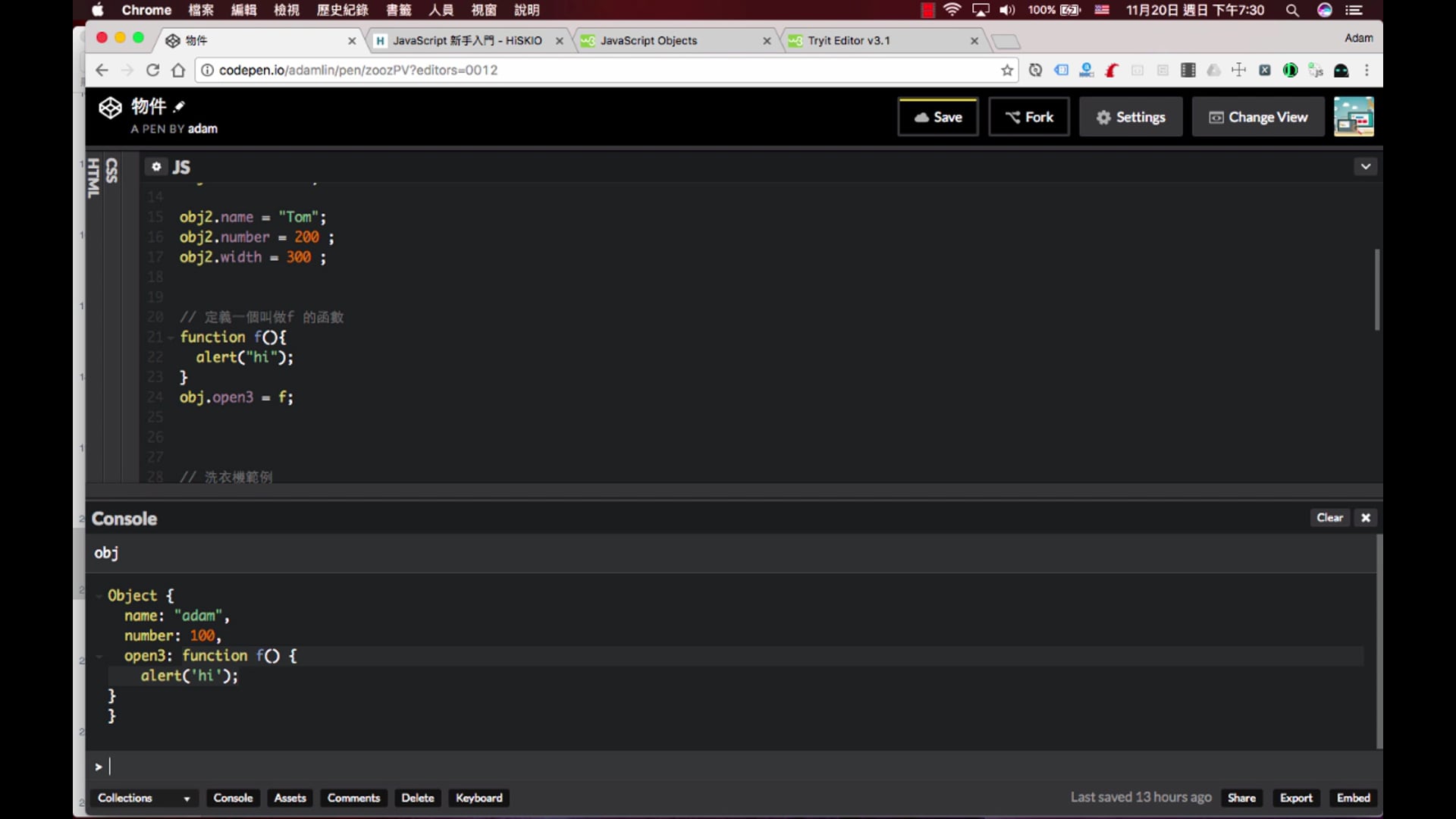Click the JS editor settings gear icon
The width and height of the screenshot is (1456, 819).
[x=156, y=167]
